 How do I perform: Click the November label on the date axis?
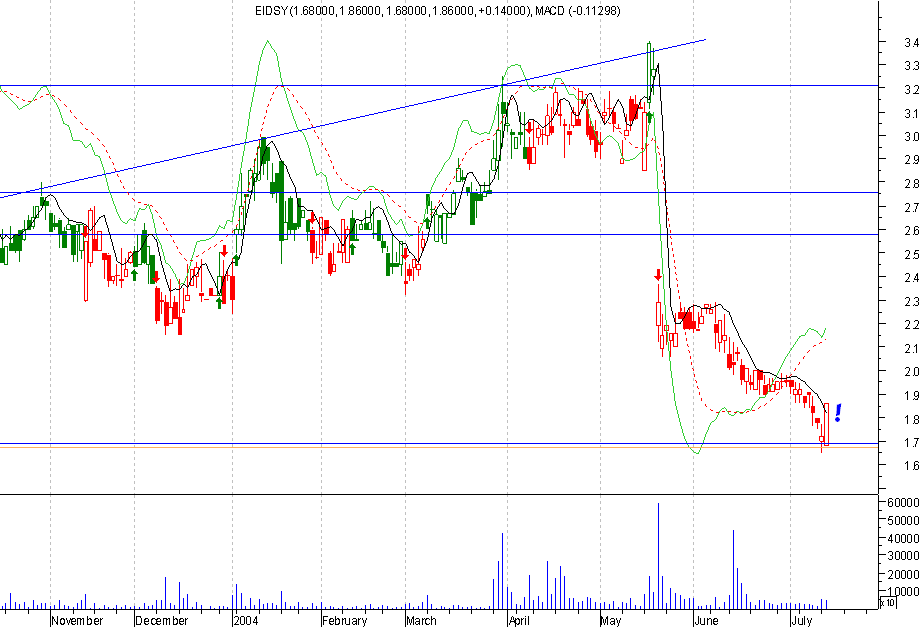[x=77, y=621]
